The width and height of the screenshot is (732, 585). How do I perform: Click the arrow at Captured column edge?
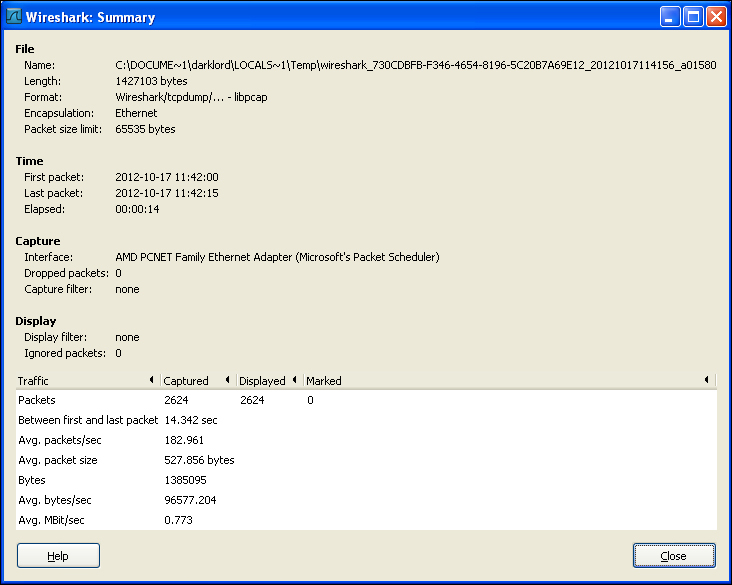pyautogui.click(x=227, y=380)
